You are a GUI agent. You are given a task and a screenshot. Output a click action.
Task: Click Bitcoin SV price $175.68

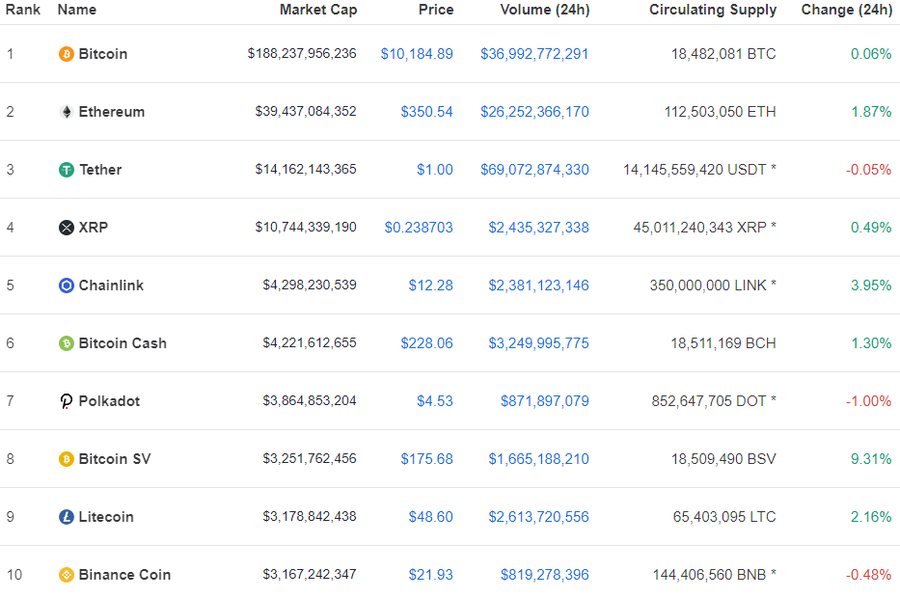[426, 459]
